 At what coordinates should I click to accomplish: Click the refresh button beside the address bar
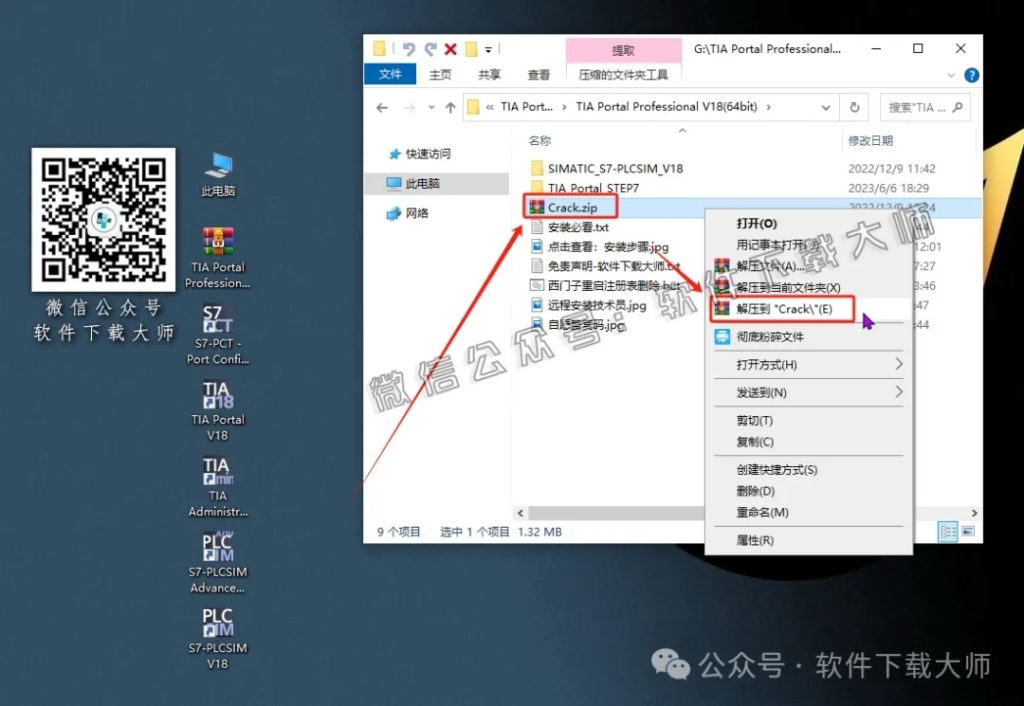coord(852,107)
